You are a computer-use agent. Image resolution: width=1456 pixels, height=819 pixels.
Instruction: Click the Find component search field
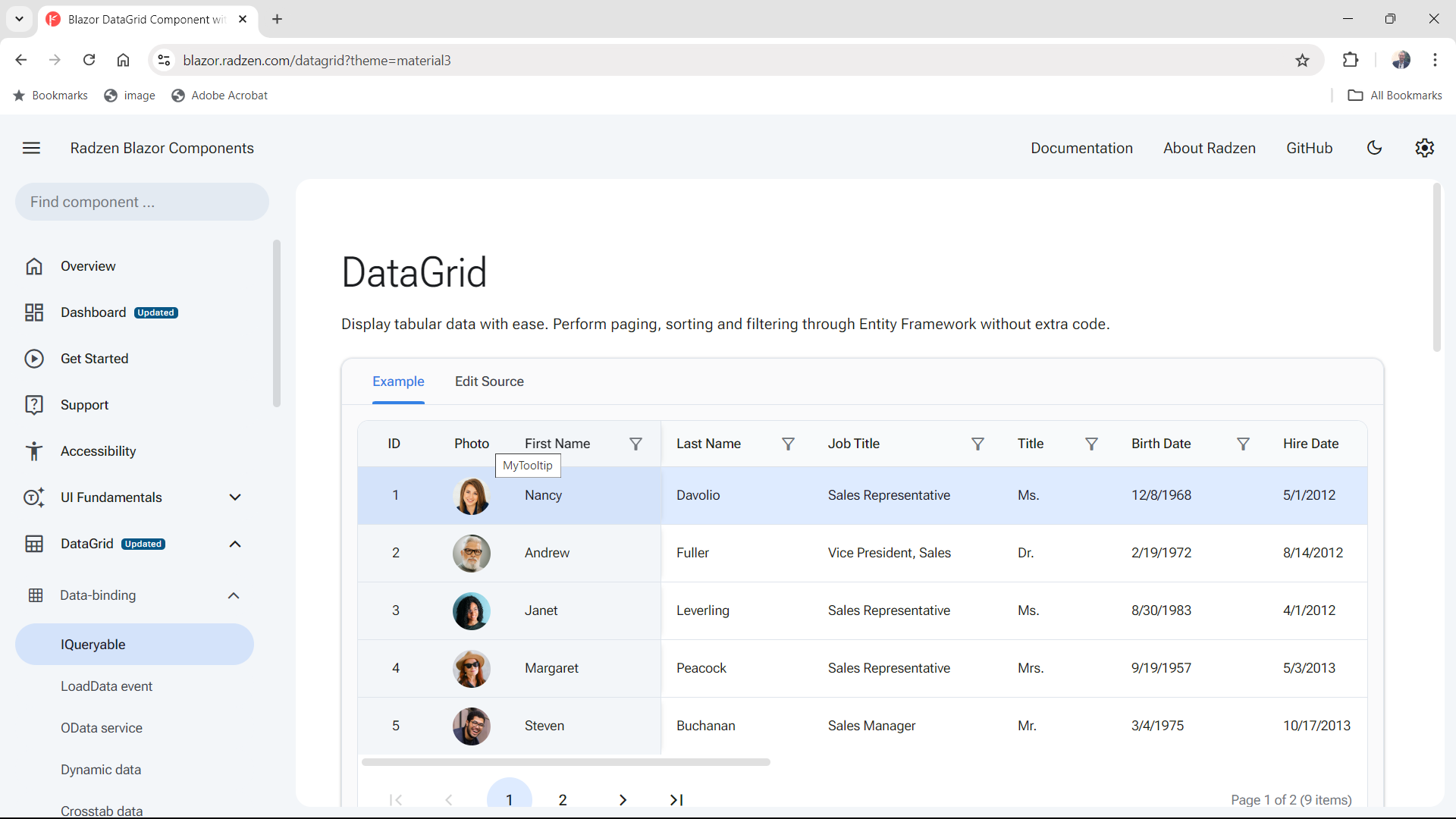coord(142,202)
